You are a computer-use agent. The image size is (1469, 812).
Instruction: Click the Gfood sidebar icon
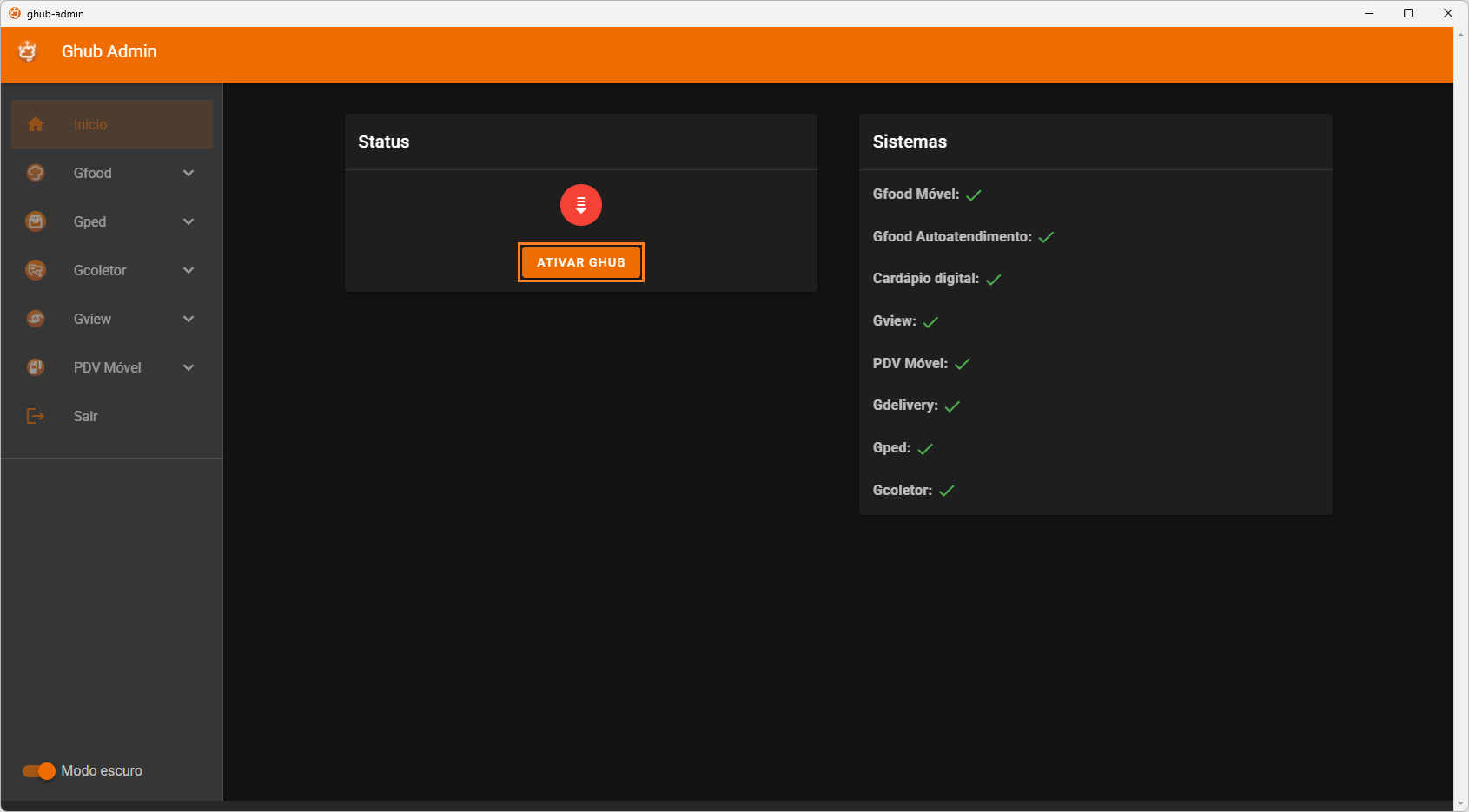36,173
